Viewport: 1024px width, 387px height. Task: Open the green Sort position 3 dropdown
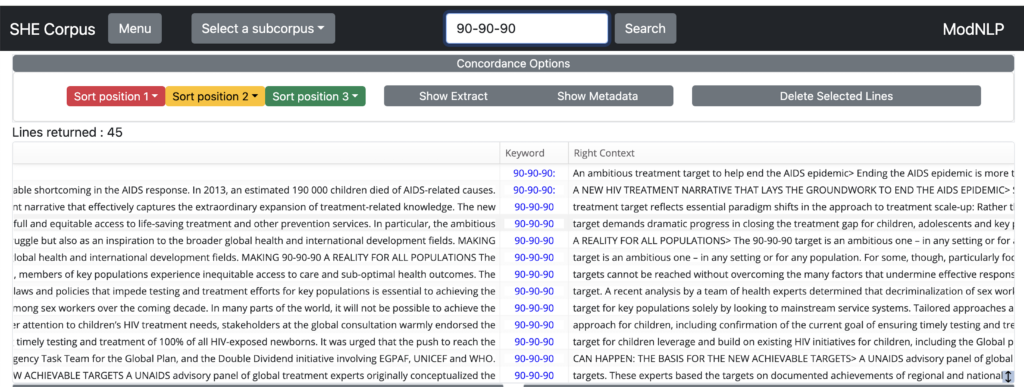tap(315, 96)
